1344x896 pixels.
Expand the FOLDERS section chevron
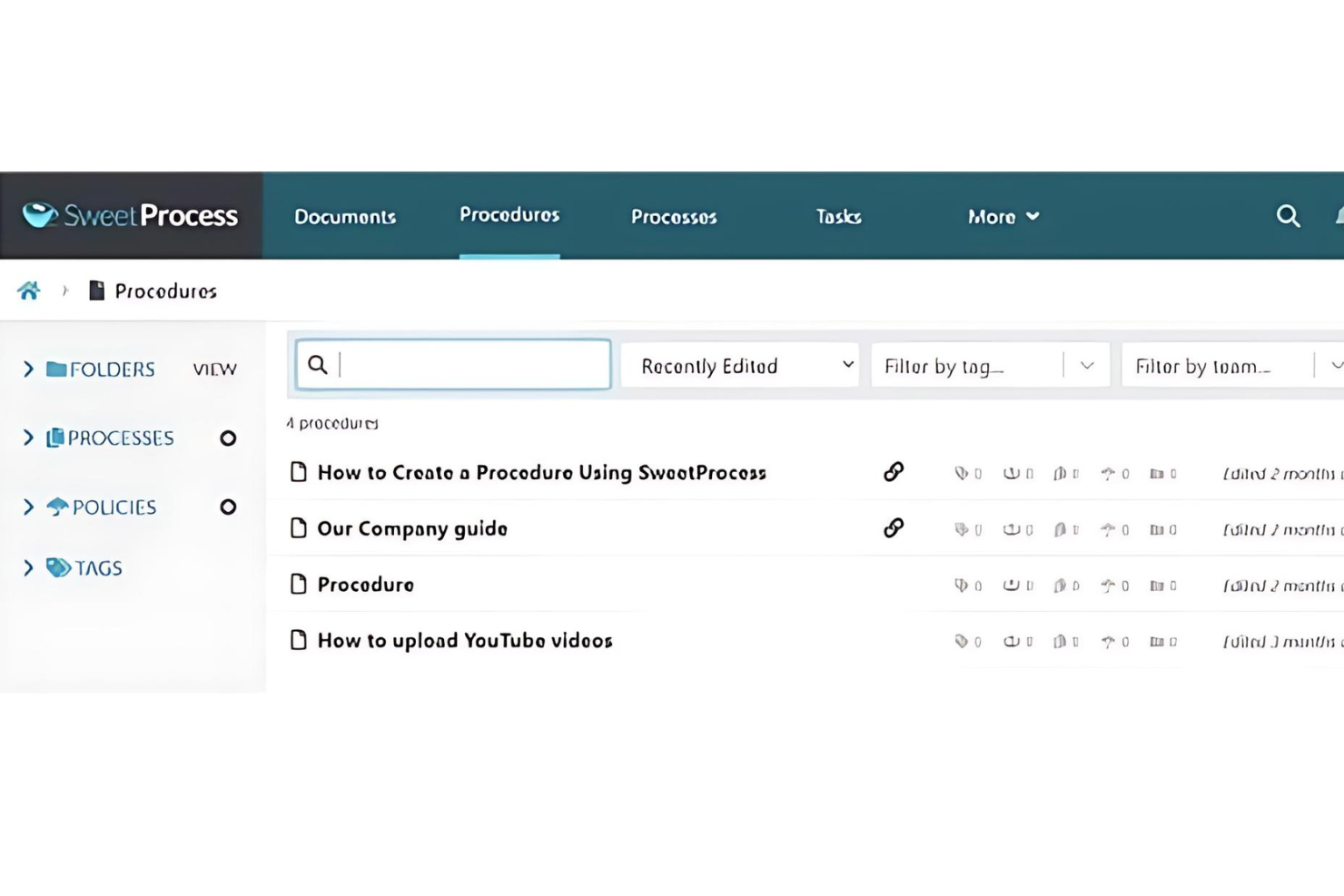[x=26, y=369]
